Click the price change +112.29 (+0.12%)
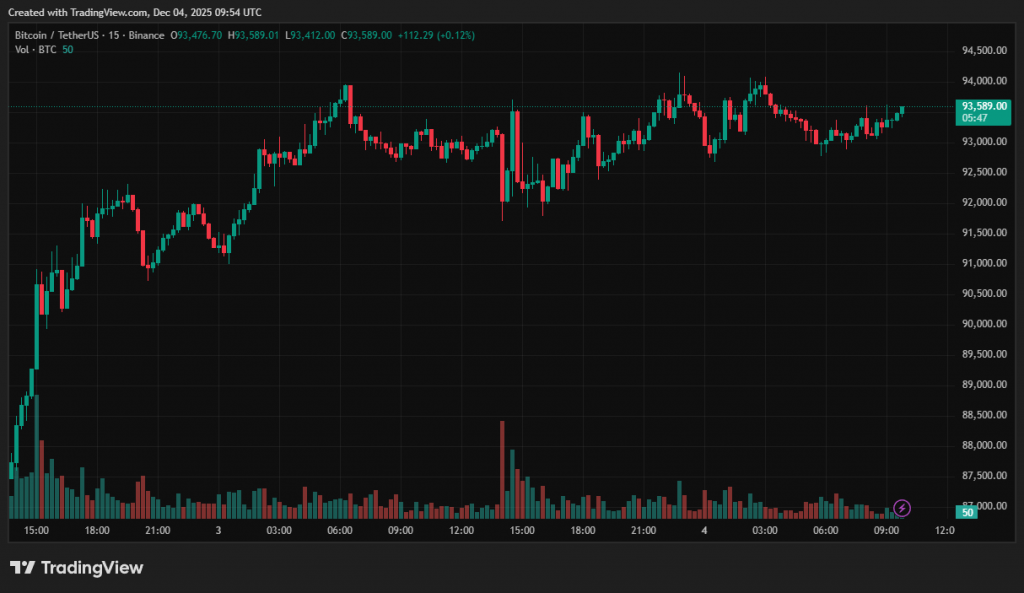 (436, 35)
